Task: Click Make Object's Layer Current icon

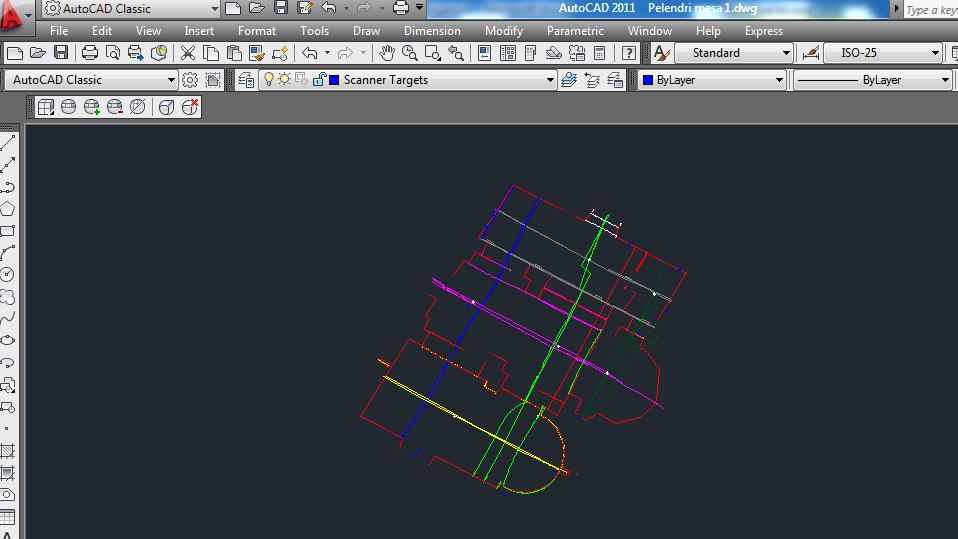Action: 569,80
